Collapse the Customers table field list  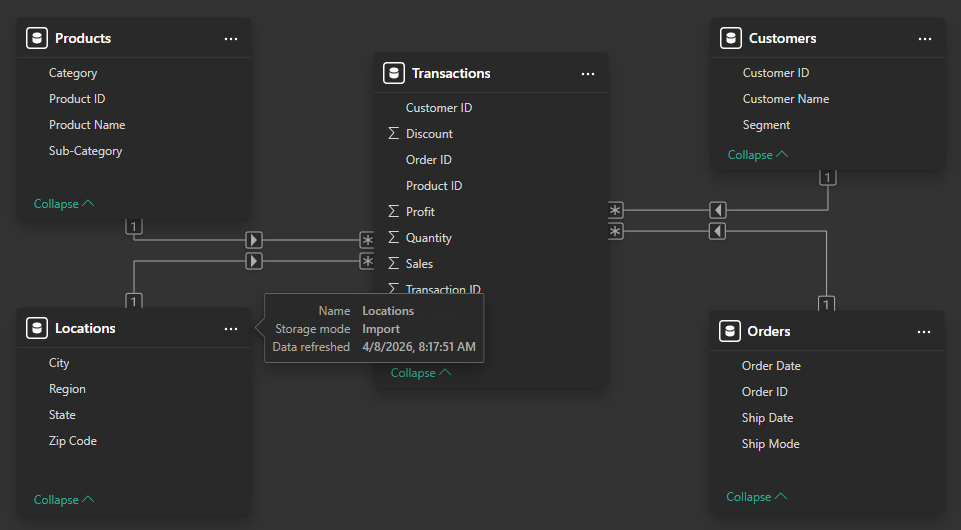[757, 155]
